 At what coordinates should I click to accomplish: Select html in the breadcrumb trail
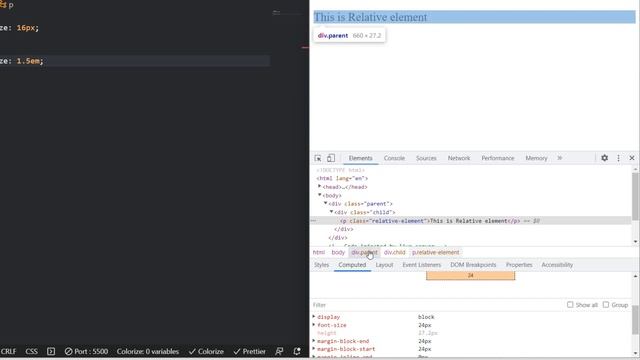tap(319, 253)
